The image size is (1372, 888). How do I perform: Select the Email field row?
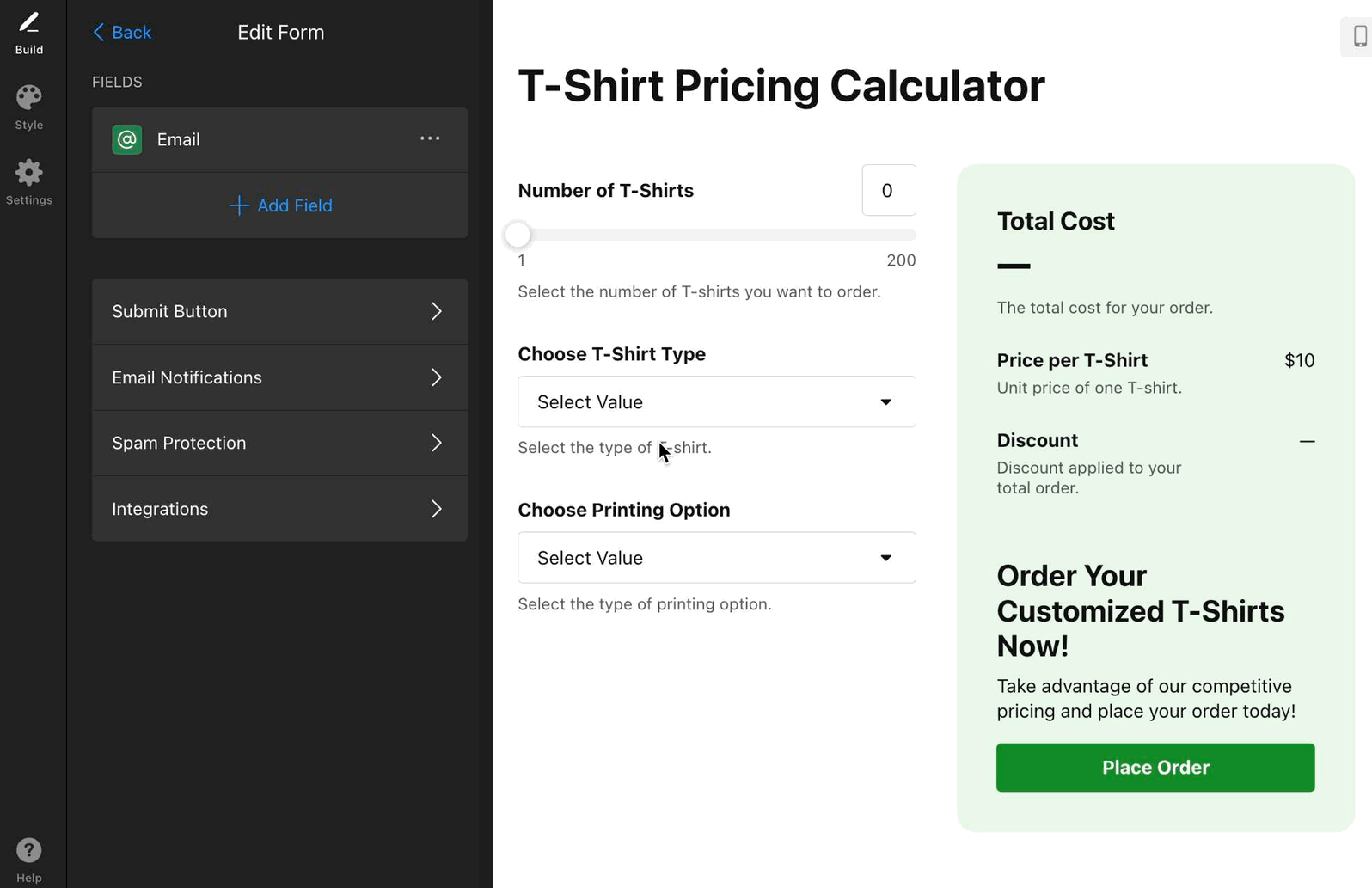[x=258, y=139]
